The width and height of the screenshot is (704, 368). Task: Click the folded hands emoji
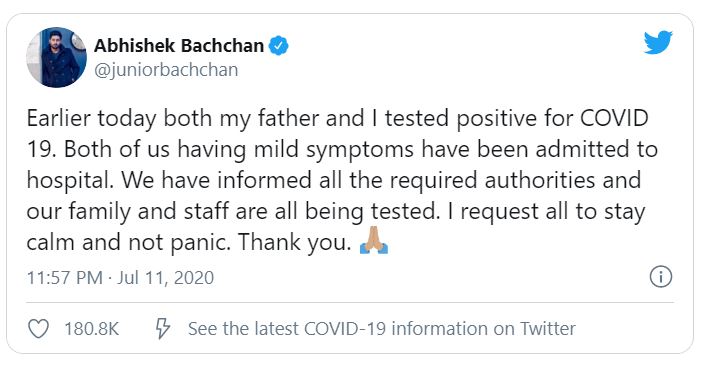[374, 241]
